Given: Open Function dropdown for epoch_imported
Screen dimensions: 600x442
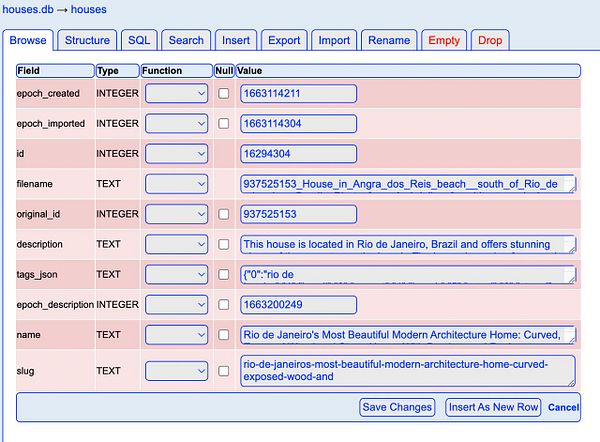Looking at the screenshot, I should click(176, 124).
